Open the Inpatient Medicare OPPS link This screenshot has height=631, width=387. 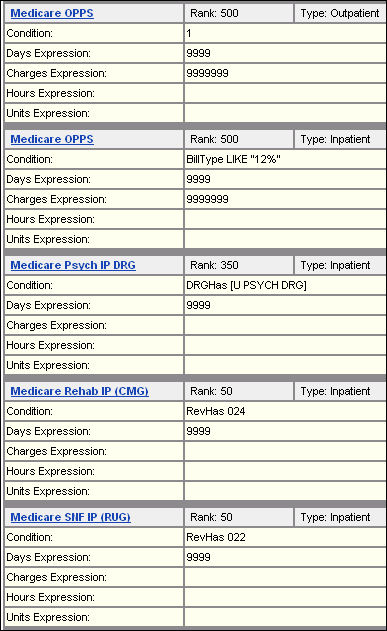click(52, 139)
